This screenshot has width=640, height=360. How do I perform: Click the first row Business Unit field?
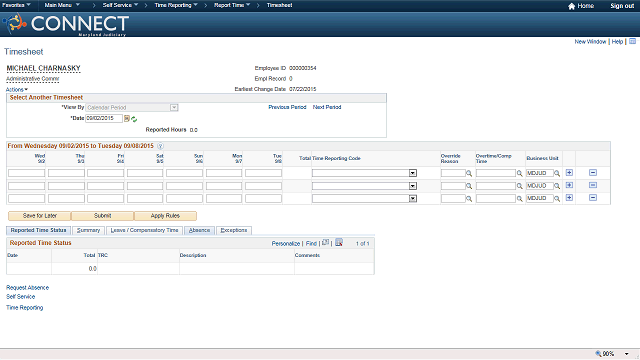540,173
